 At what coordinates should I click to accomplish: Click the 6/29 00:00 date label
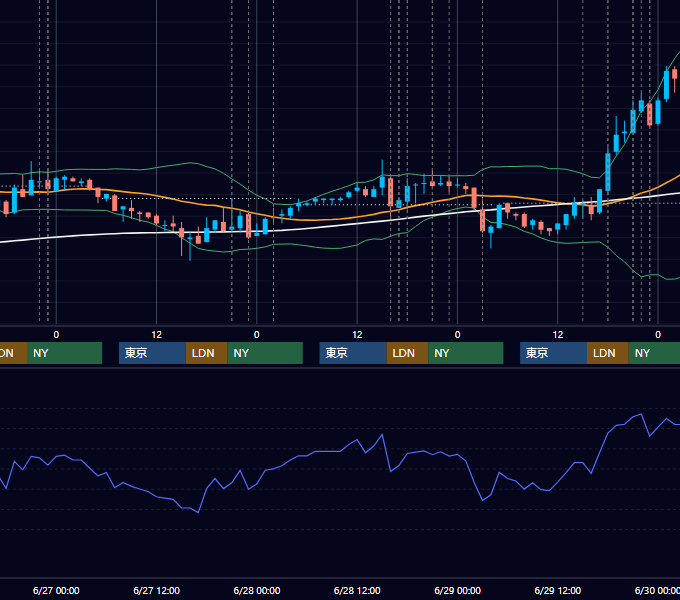pos(458,590)
